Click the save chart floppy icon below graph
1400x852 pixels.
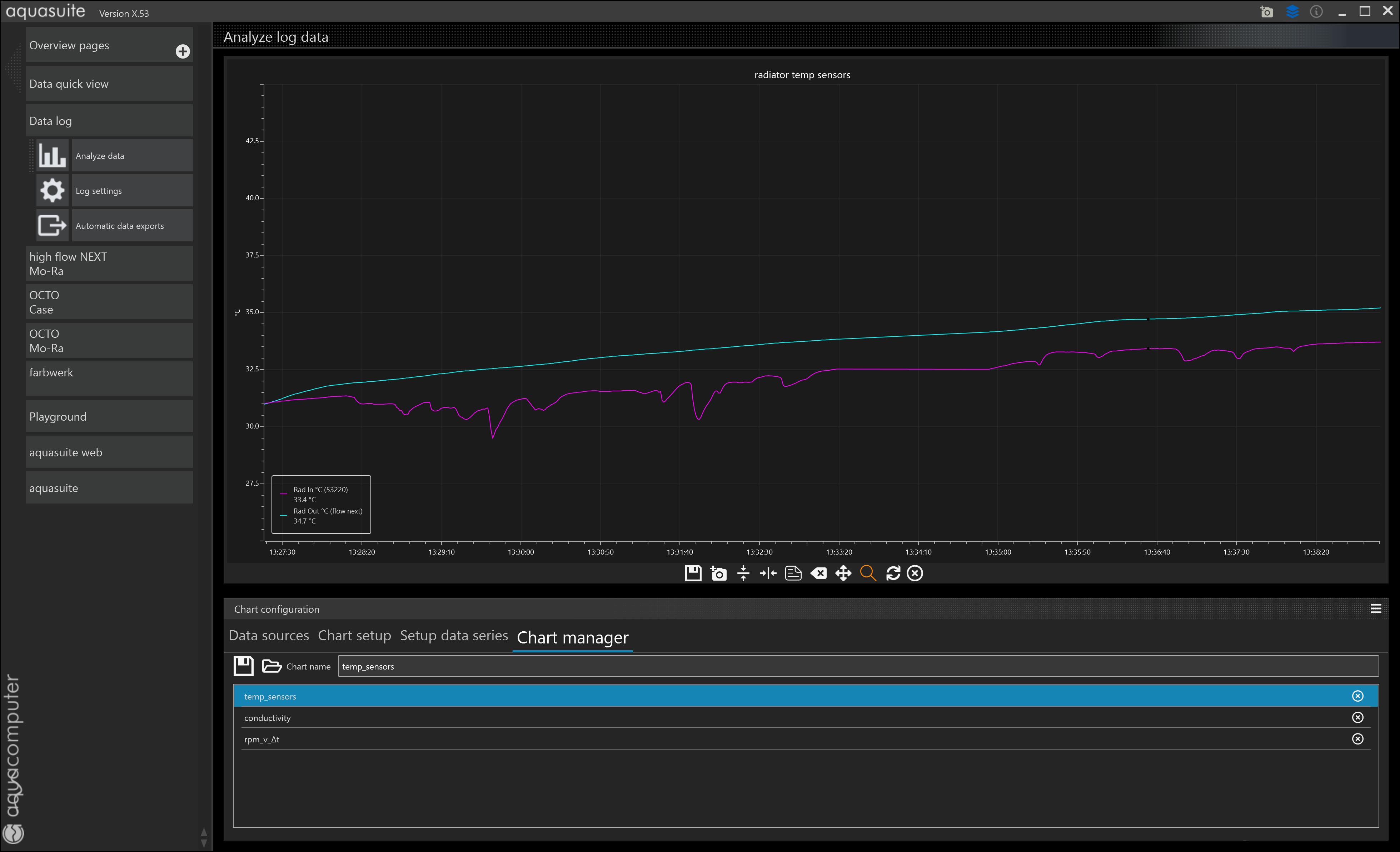tap(693, 573)
